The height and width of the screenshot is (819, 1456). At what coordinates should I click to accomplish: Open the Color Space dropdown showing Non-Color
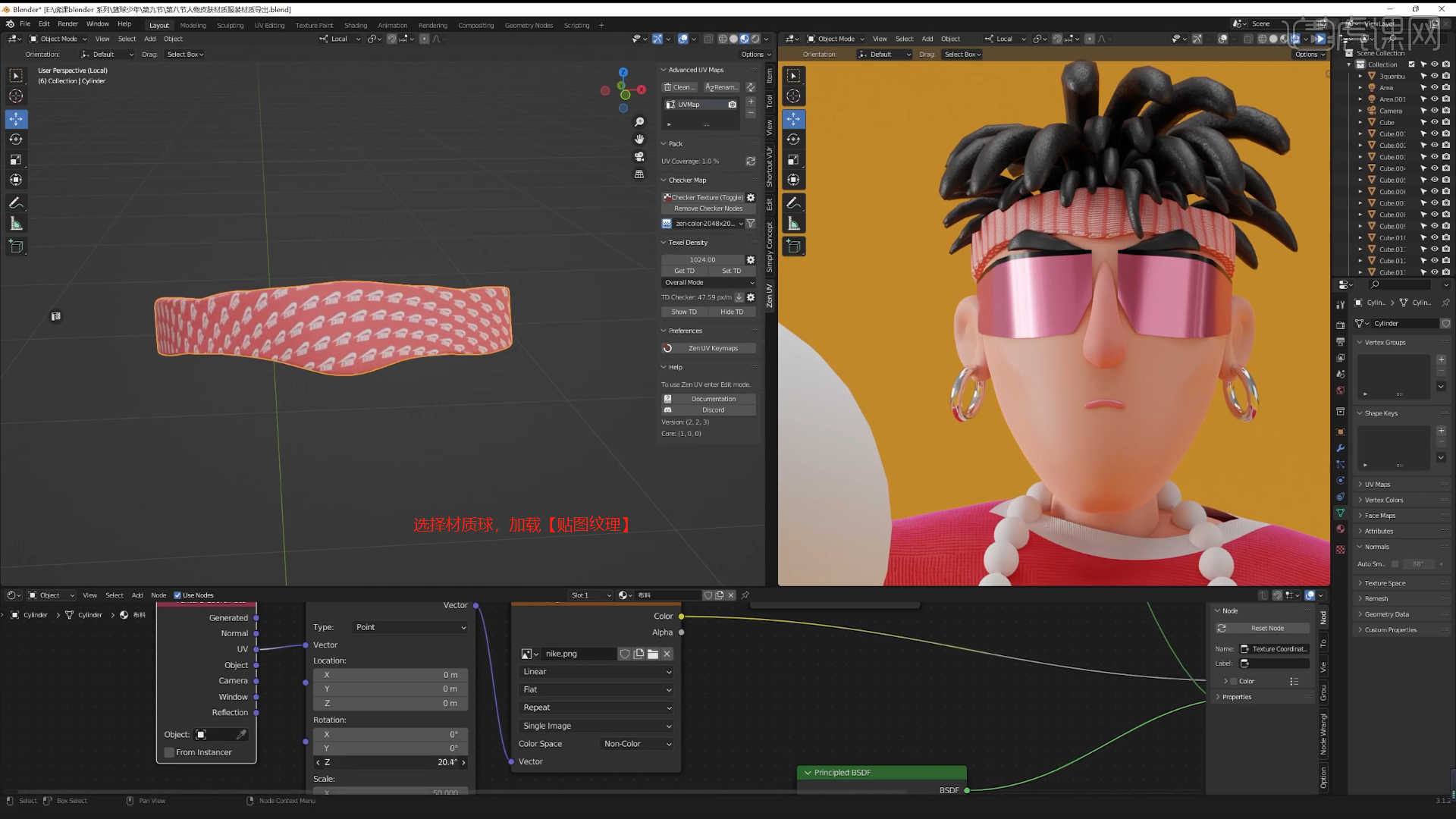(635, 743)
